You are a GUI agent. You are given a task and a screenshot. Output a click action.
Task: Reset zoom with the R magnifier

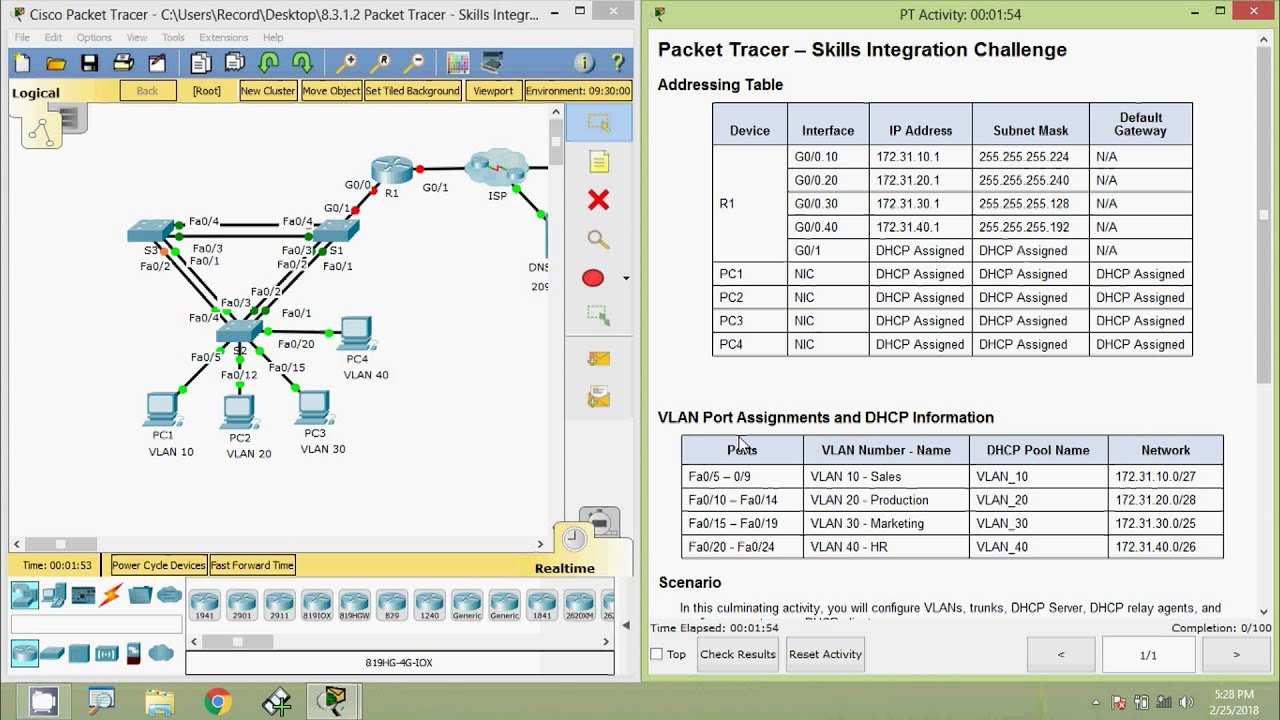380,63
